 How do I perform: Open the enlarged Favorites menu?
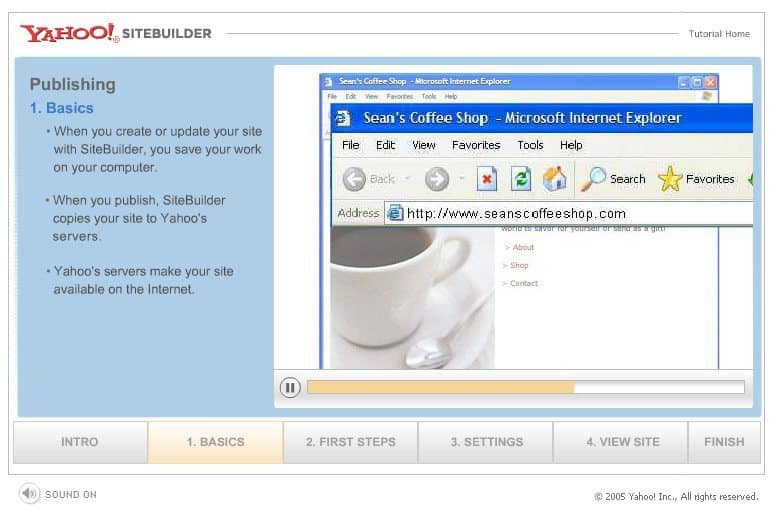(x=476, y=145)
